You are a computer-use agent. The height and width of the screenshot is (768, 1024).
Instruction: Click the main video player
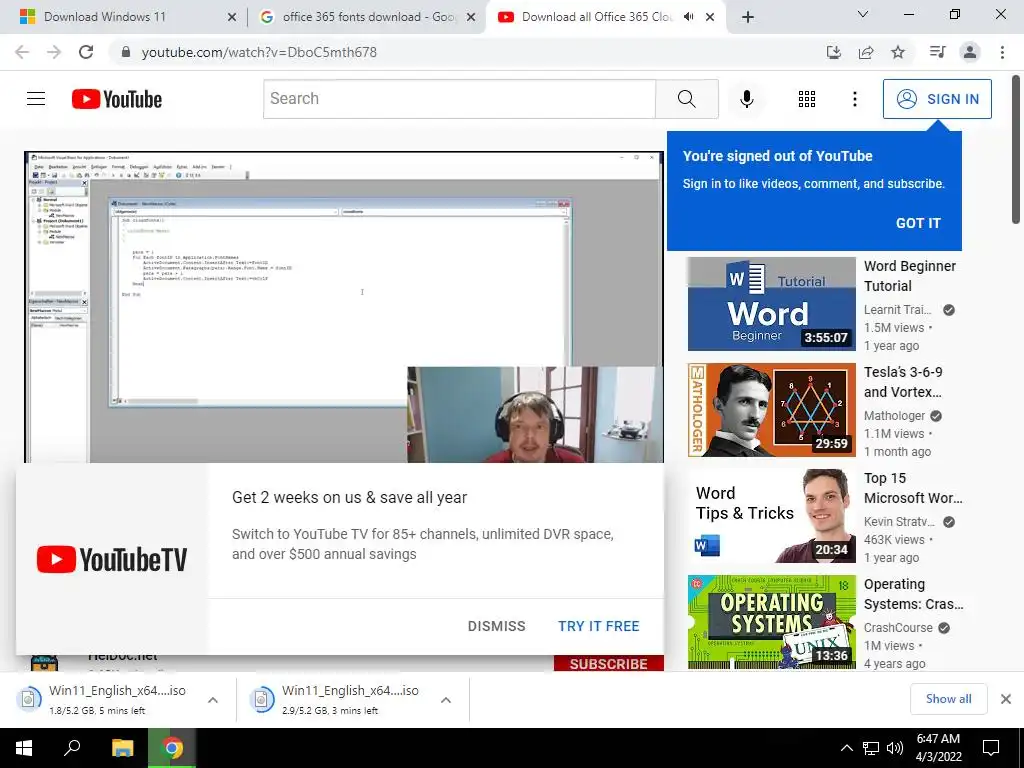click(344, 307)
